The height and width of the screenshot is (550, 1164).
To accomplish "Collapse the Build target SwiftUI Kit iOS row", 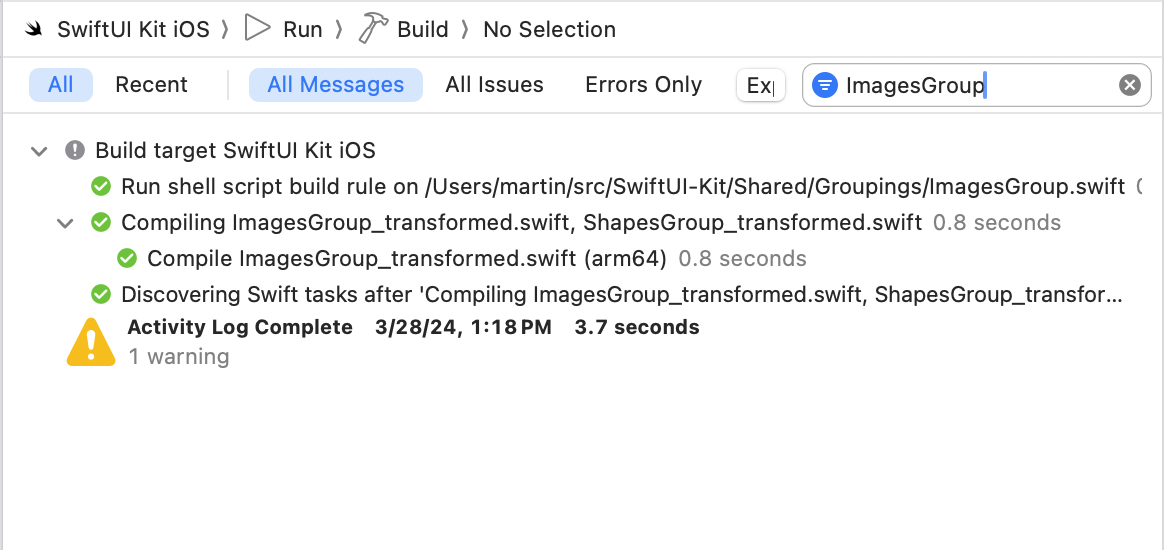I will point(39,151).
